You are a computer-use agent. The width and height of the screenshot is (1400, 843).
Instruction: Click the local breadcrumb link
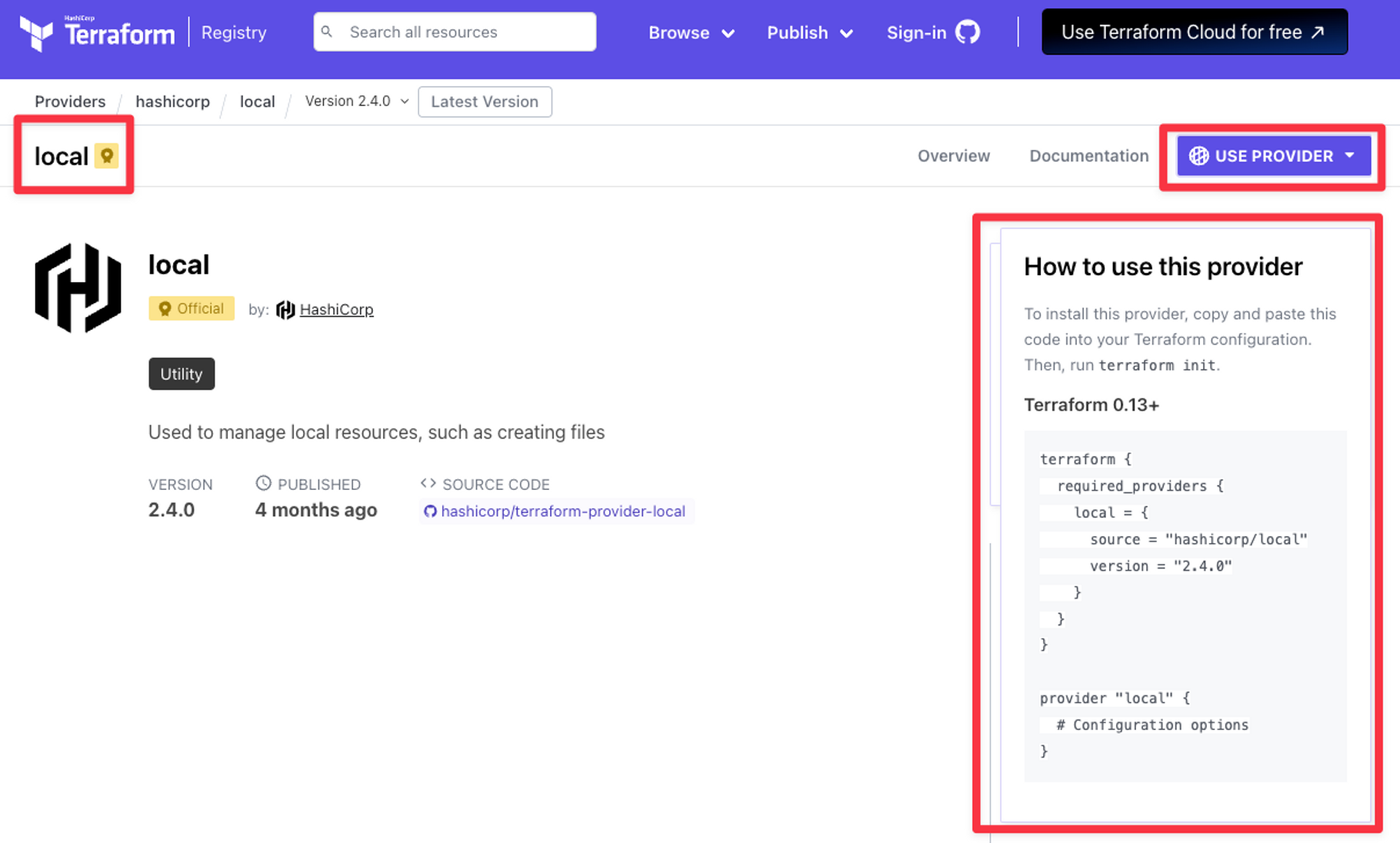(257, 102)
